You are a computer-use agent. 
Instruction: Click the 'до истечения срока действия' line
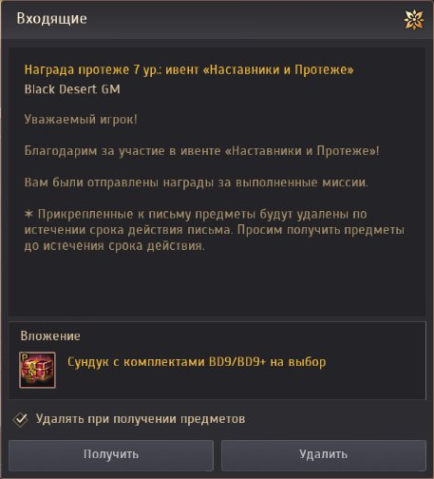[x=114, y=246]
